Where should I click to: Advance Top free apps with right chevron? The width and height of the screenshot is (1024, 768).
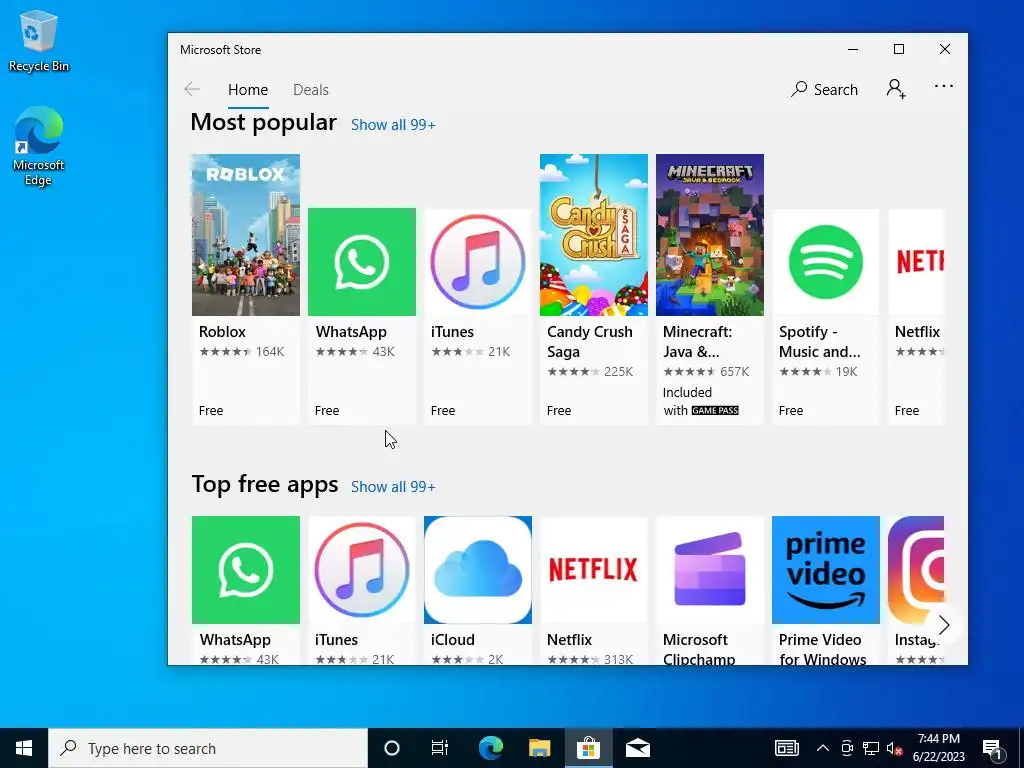[944, 625]
